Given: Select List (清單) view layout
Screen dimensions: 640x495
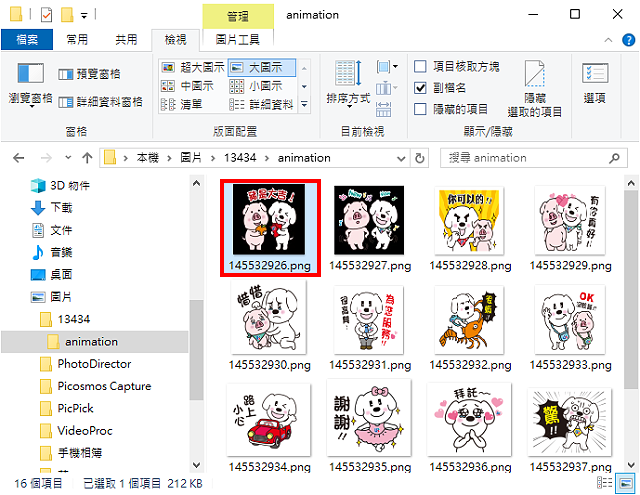Looking at the screenshot, I should 181,105.
